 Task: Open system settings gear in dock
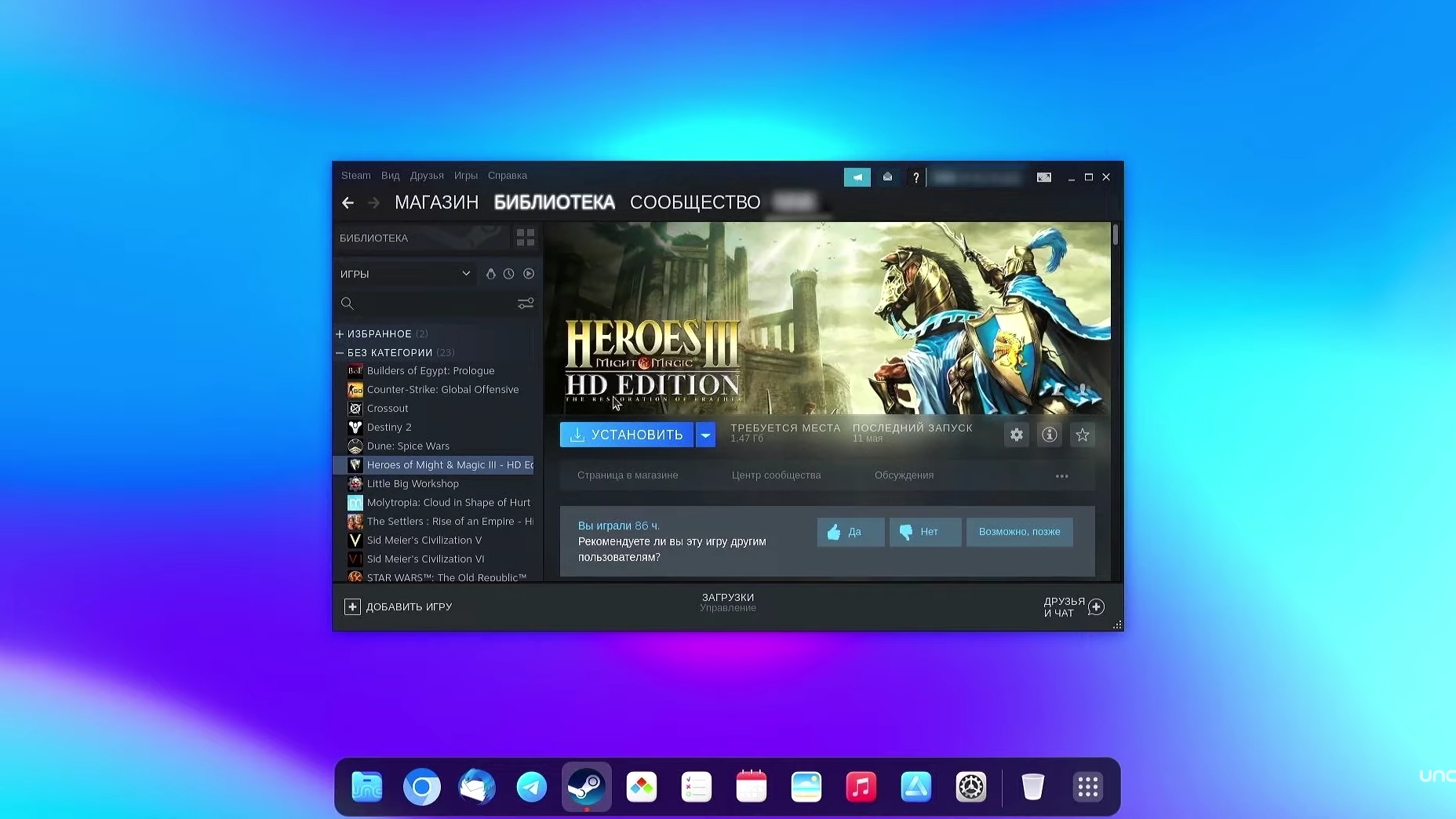coord(971,787)
